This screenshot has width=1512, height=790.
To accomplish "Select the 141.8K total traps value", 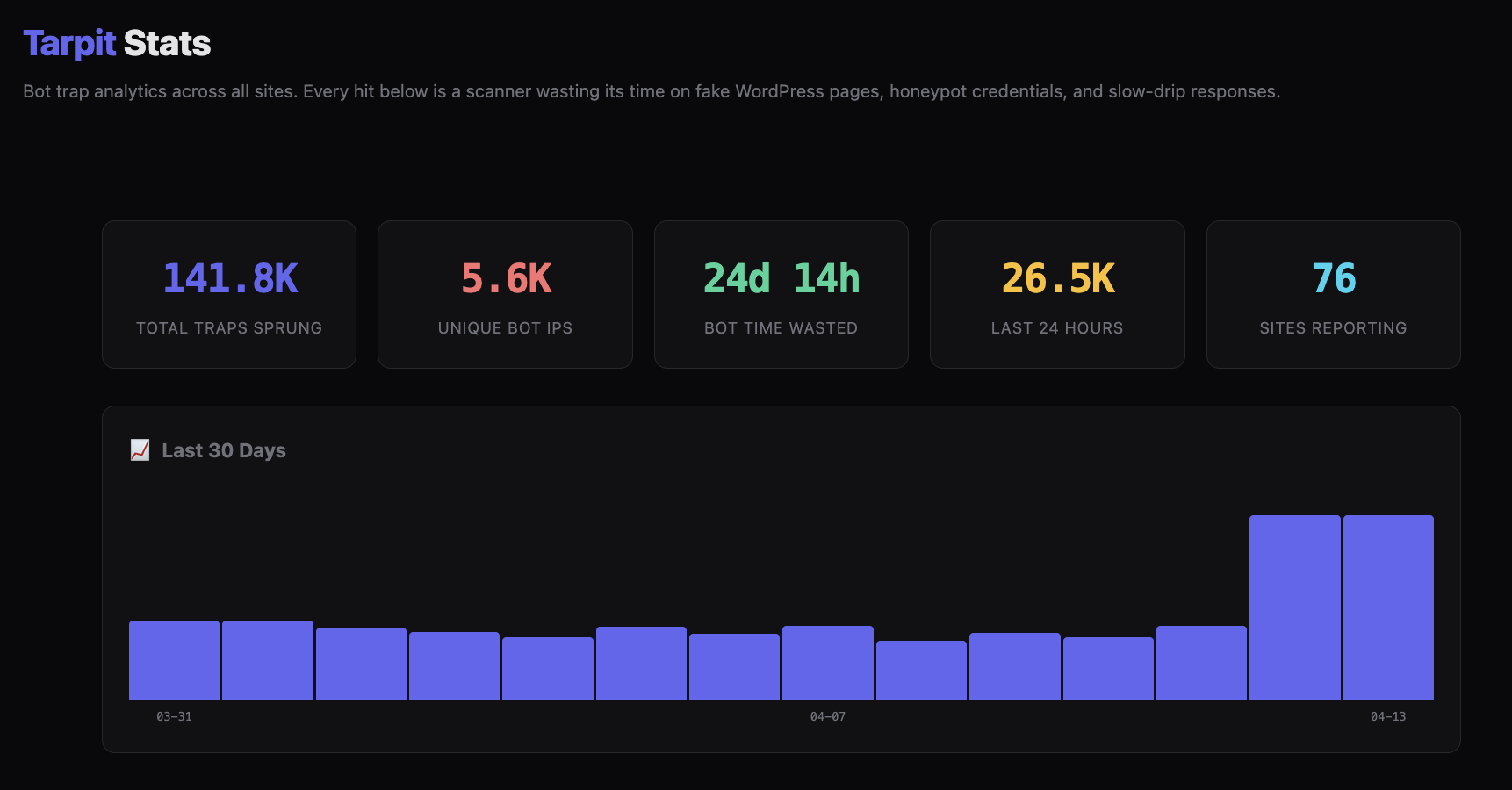I will (230, 278).
